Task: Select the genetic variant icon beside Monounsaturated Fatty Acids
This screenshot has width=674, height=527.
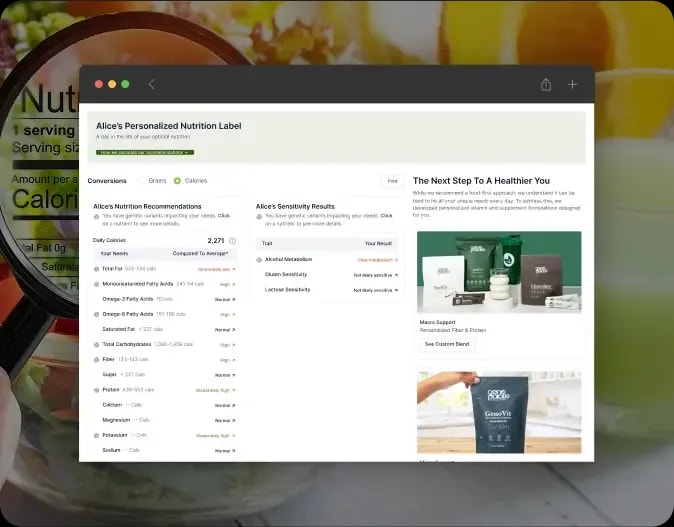Action: point(96,284)
